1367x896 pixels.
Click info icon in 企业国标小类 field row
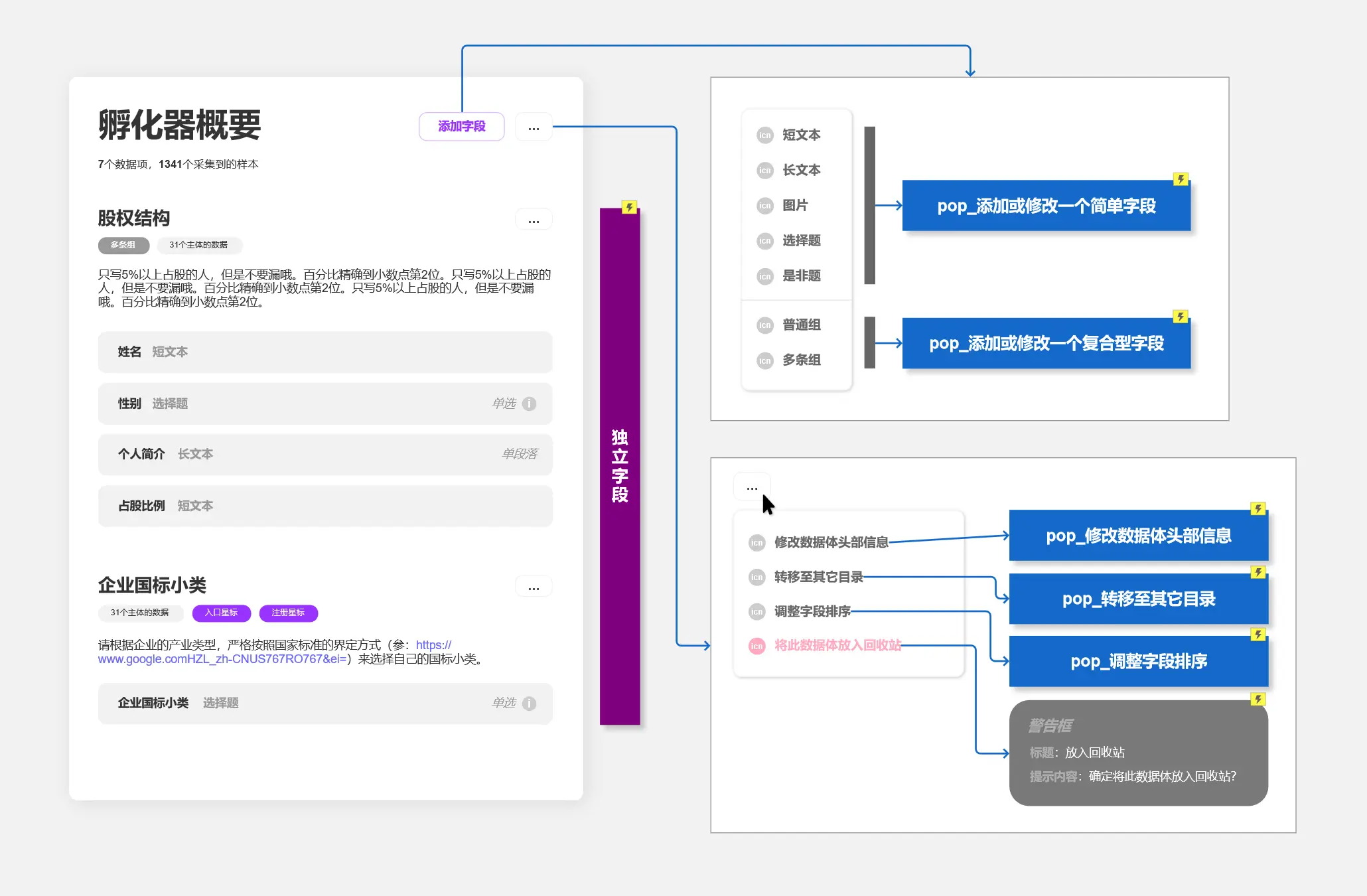pos(529,704)
